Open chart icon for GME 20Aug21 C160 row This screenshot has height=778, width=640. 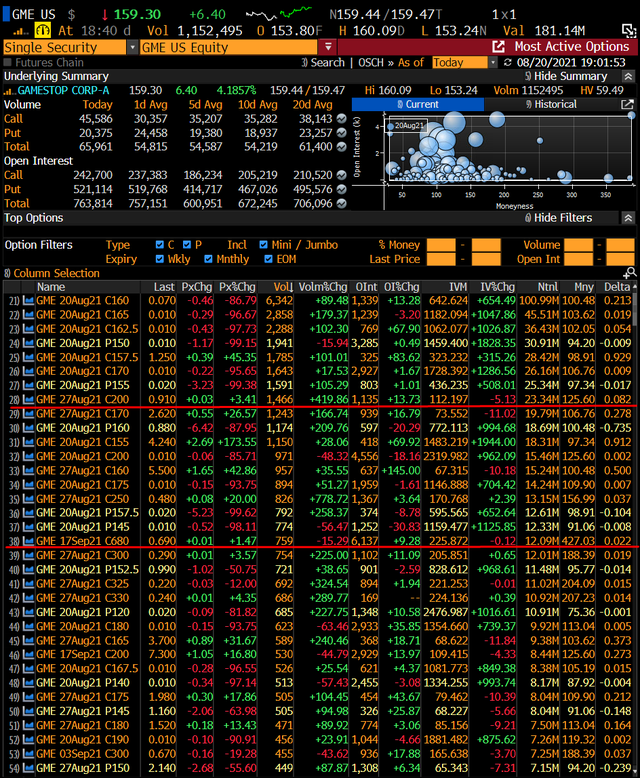[x=28, y=301]
